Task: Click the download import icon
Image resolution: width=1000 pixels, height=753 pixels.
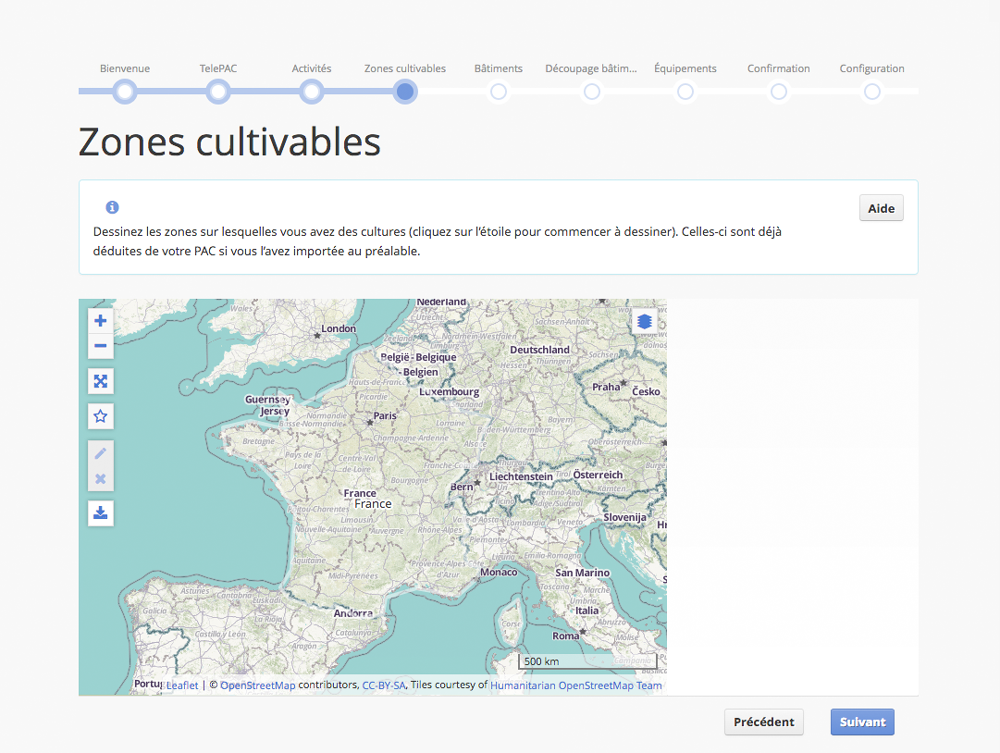Action: [100, 513]
